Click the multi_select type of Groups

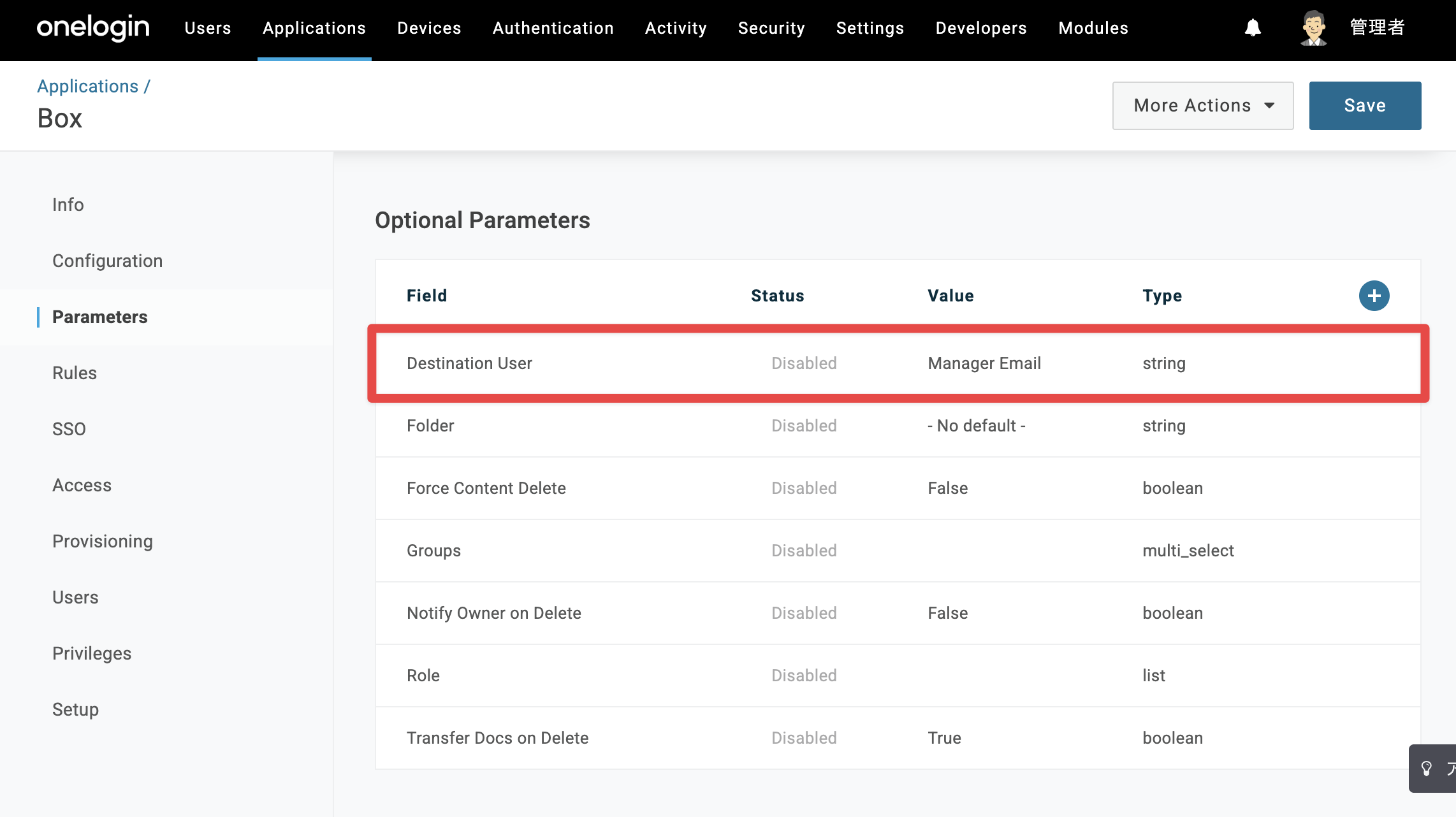(1188, 551)
